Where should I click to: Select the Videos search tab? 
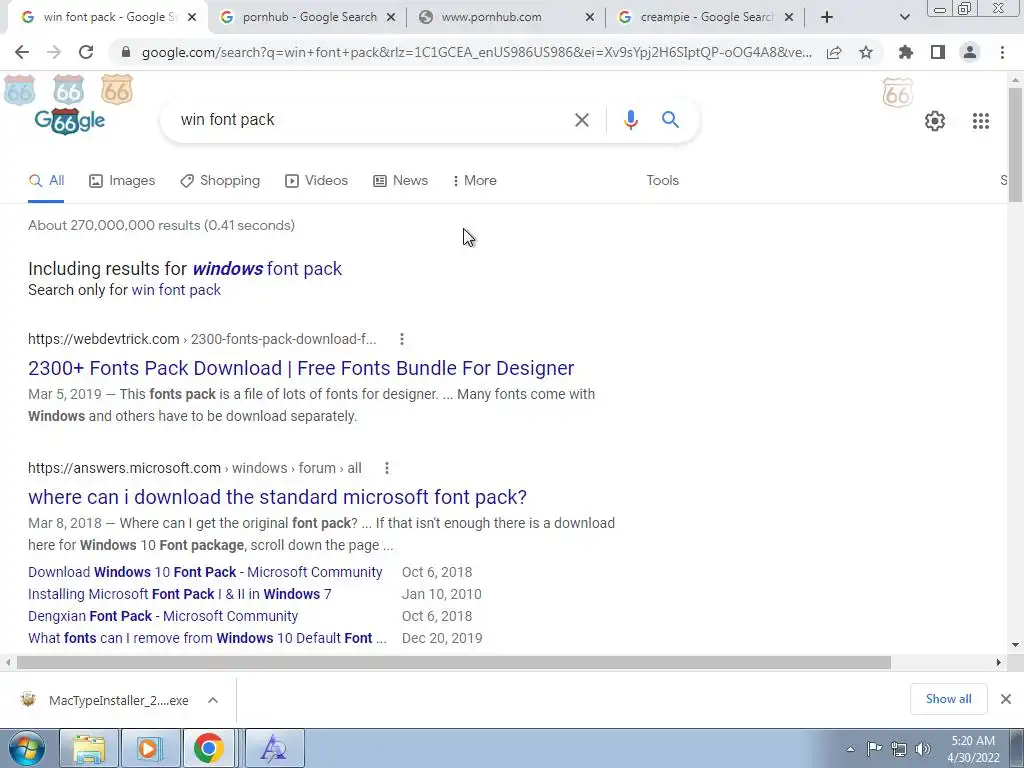pos(317,181)
